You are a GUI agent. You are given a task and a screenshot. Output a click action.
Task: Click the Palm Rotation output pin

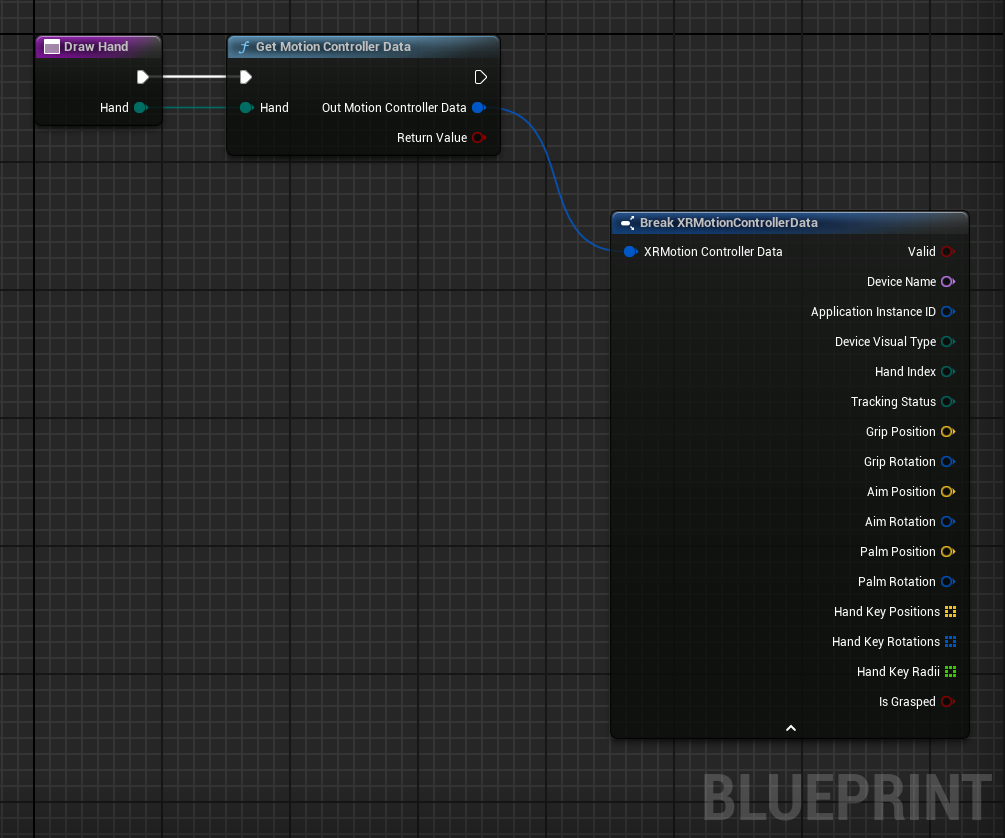coord(948,582)
